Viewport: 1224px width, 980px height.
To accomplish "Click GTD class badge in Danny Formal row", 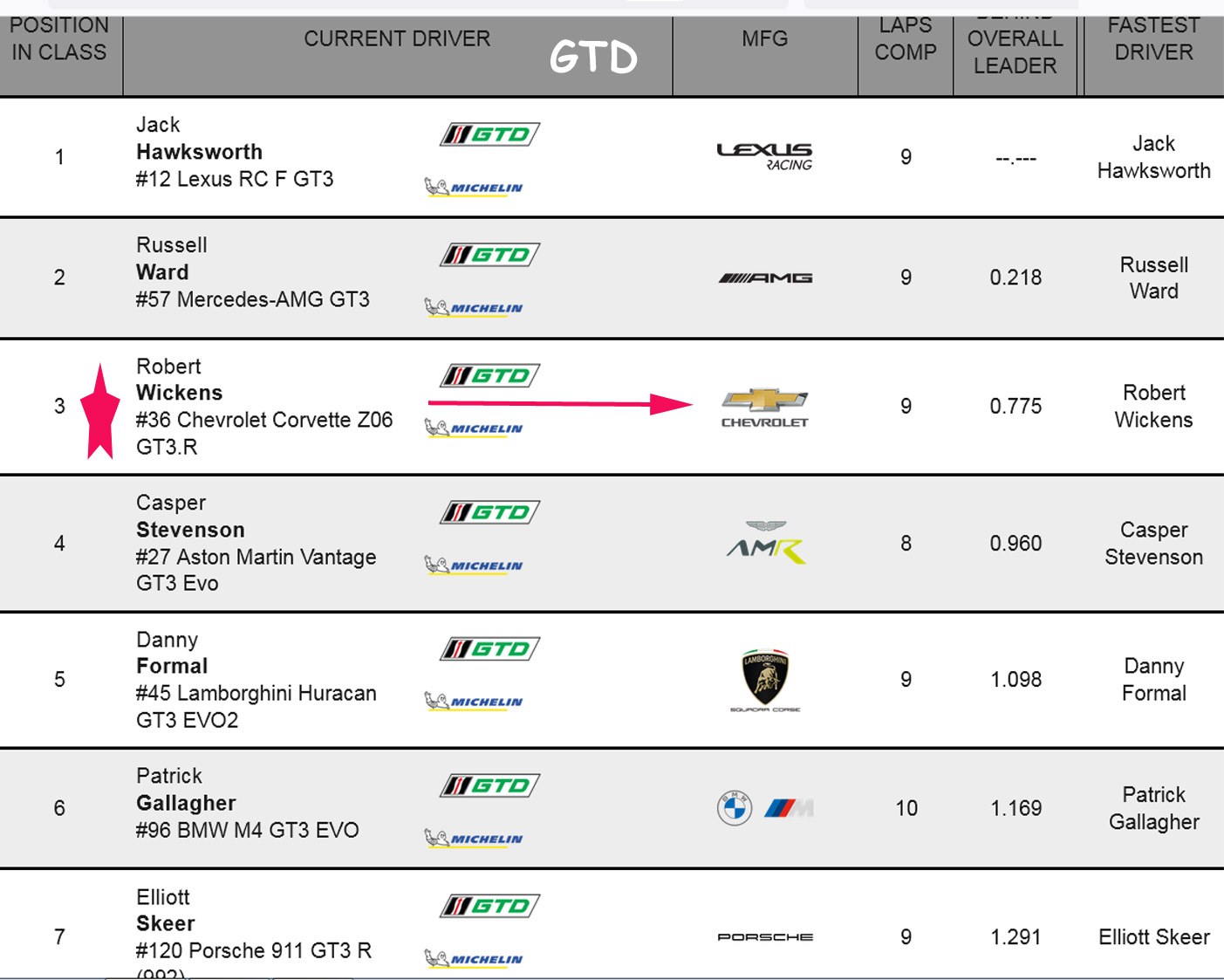I will click(x=489, y=649).
